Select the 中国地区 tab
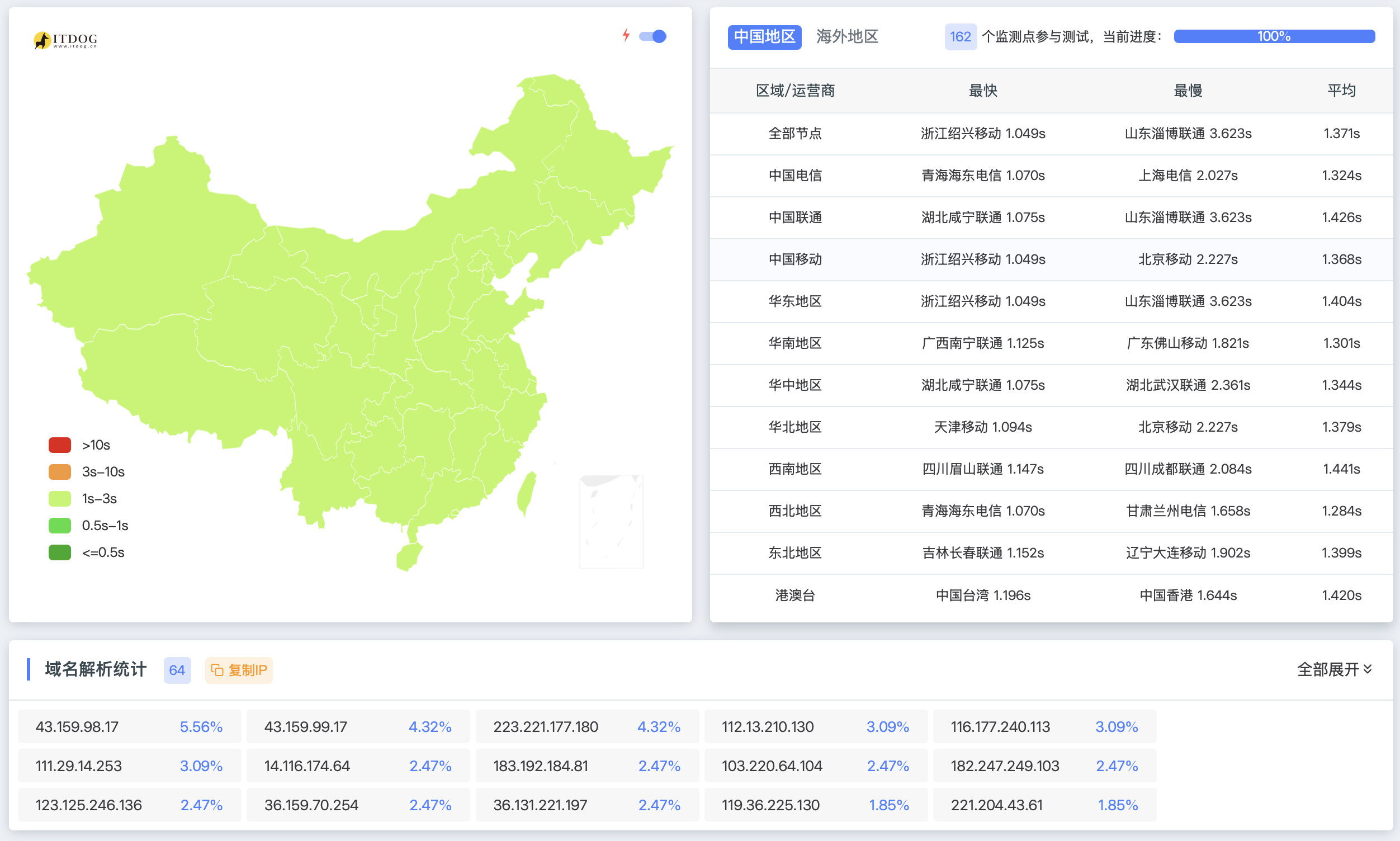1400x841 pixels. coord(764,37)
